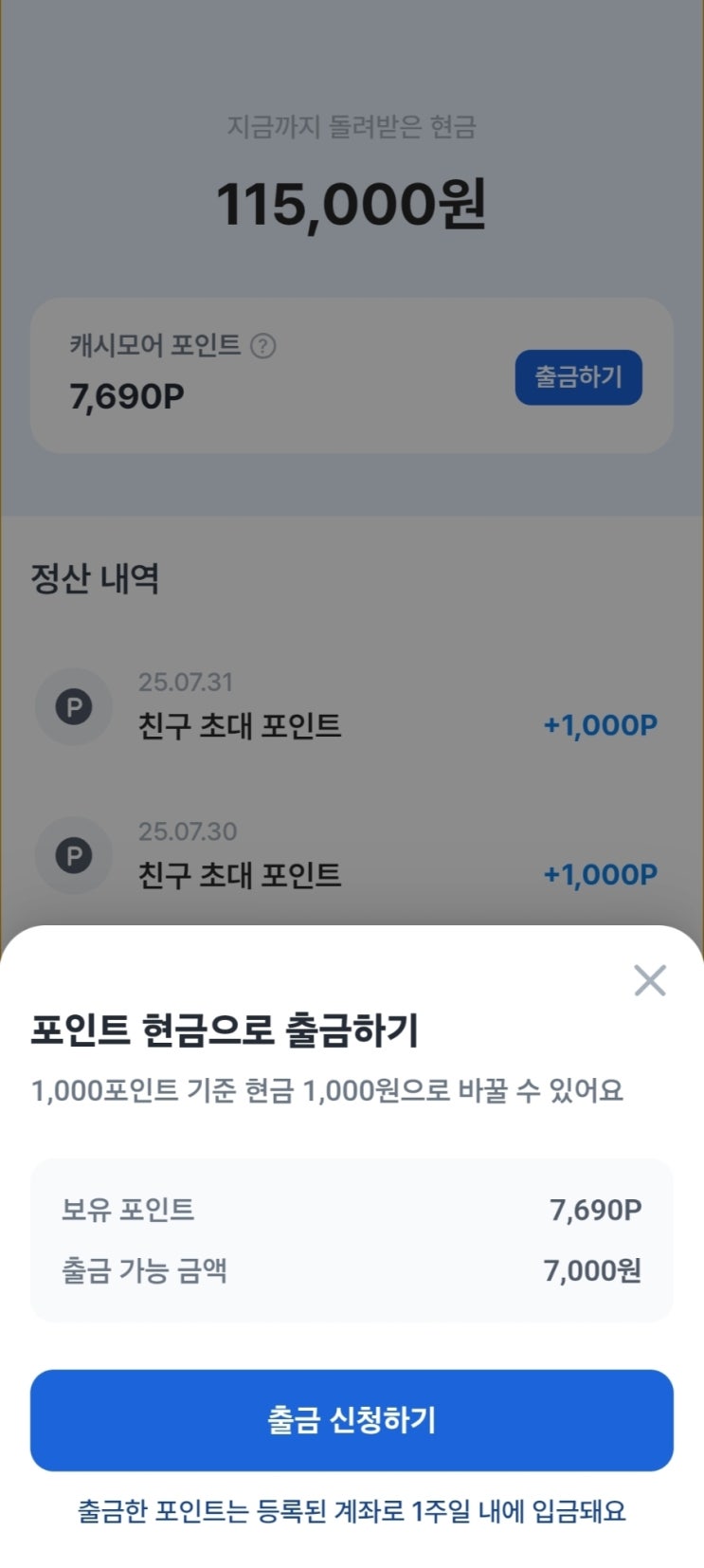Tap the 7,000원 withdrawable amount value
This screenshot has height=1568, width=704.
(x=592, y=1270)
